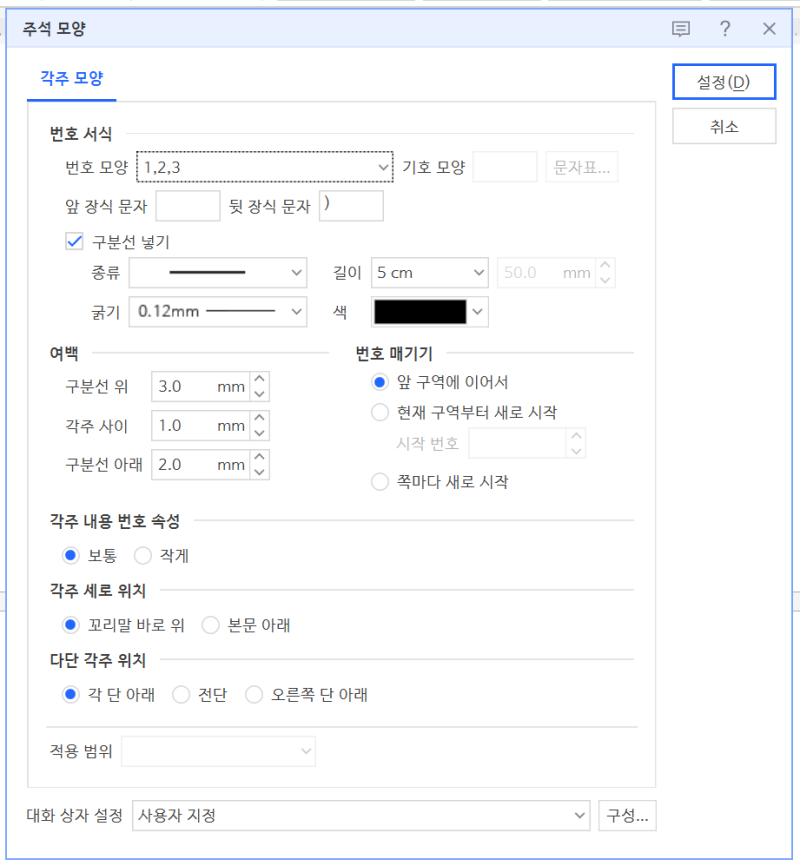Decrease the 각주 사이 spacing value
The height and width of the screenshot is (866, 800).
[260, 433]
